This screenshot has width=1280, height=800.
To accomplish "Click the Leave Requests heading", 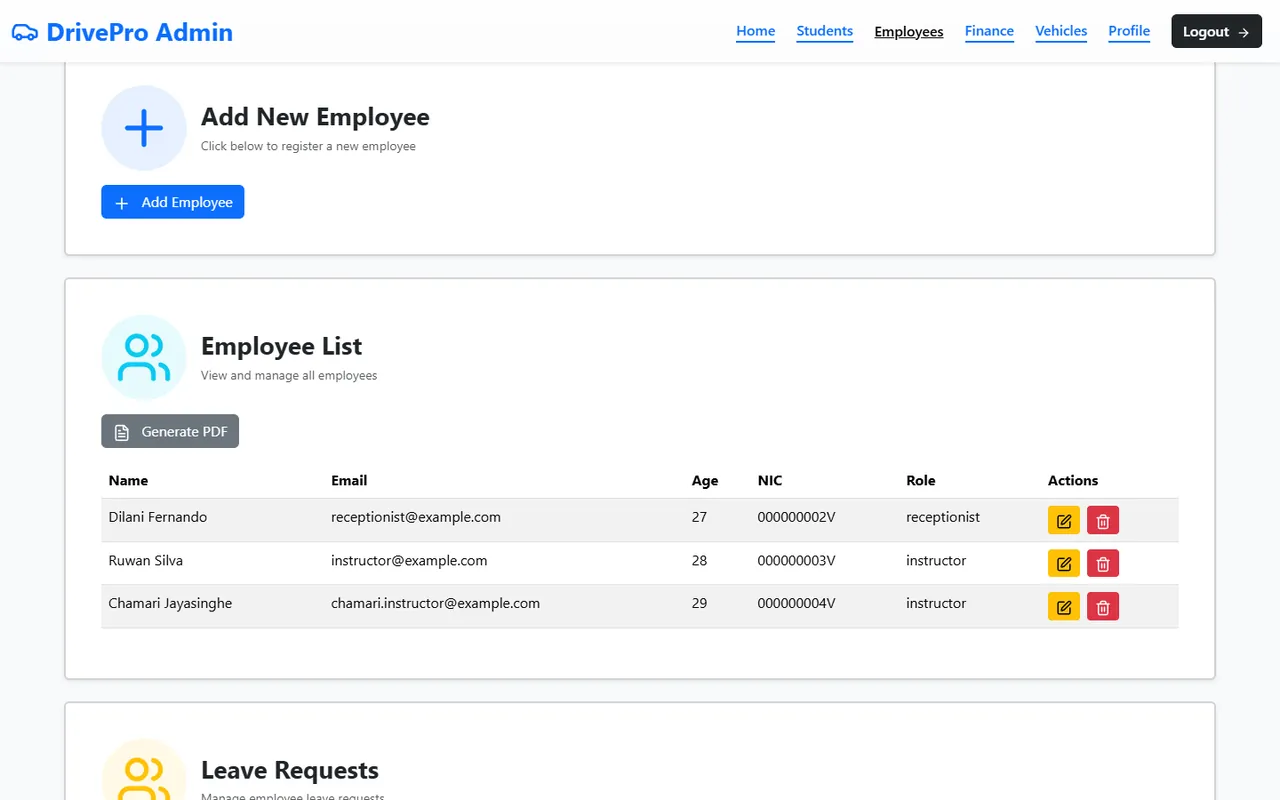I will (x=290, y=771).
